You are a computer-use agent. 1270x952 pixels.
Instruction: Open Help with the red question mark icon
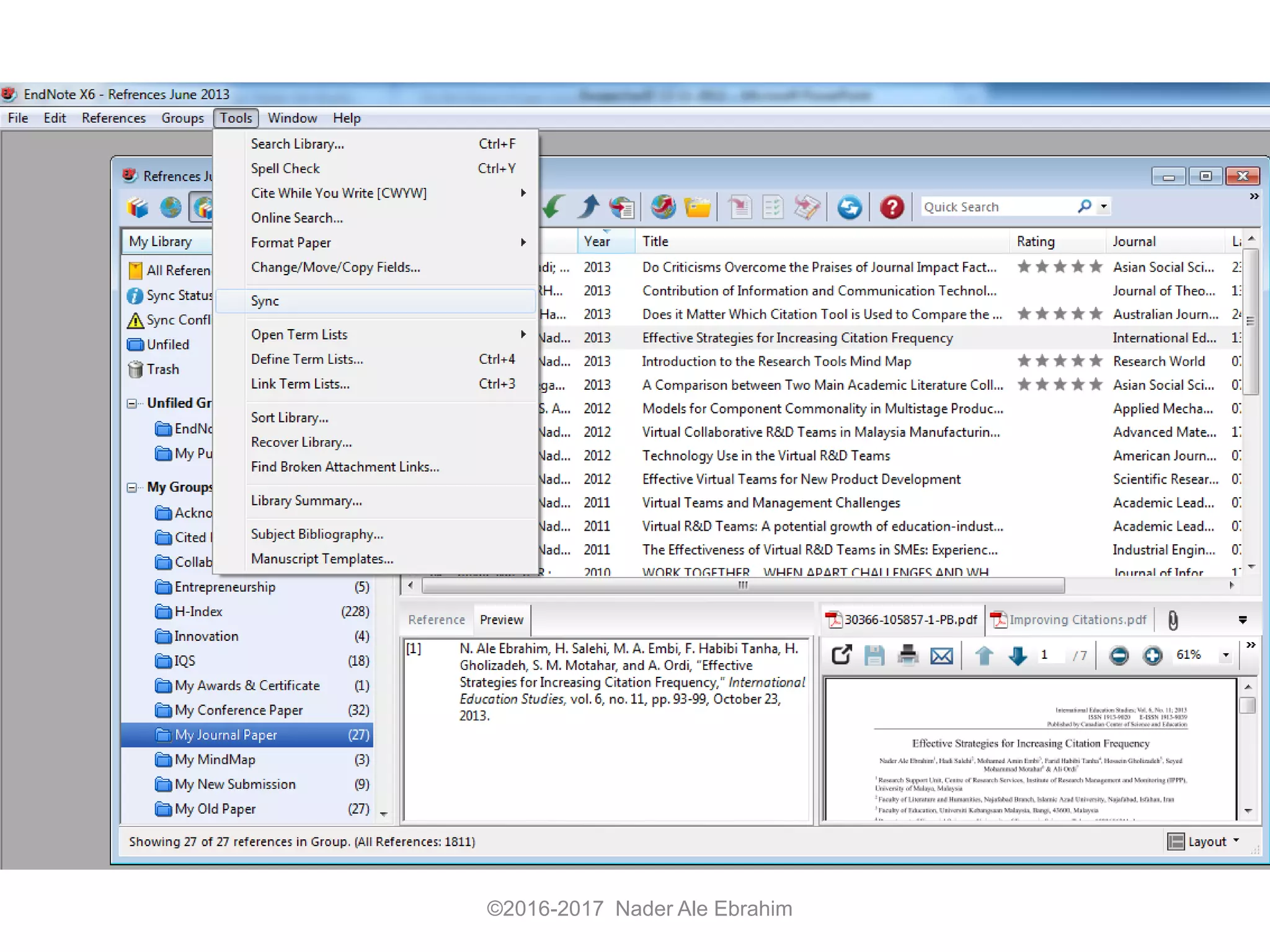point(891,207)
